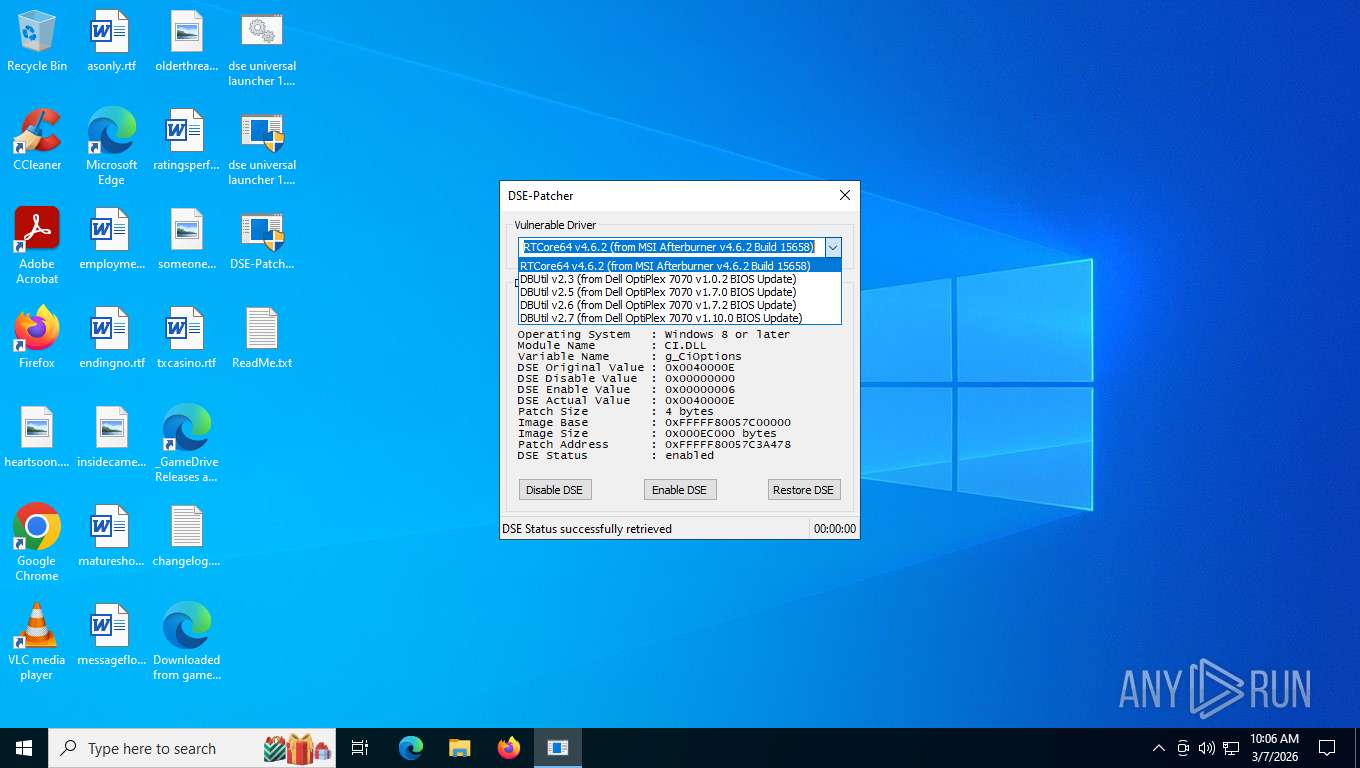Click the DSE Status enabled line

(x=616, y=455)
